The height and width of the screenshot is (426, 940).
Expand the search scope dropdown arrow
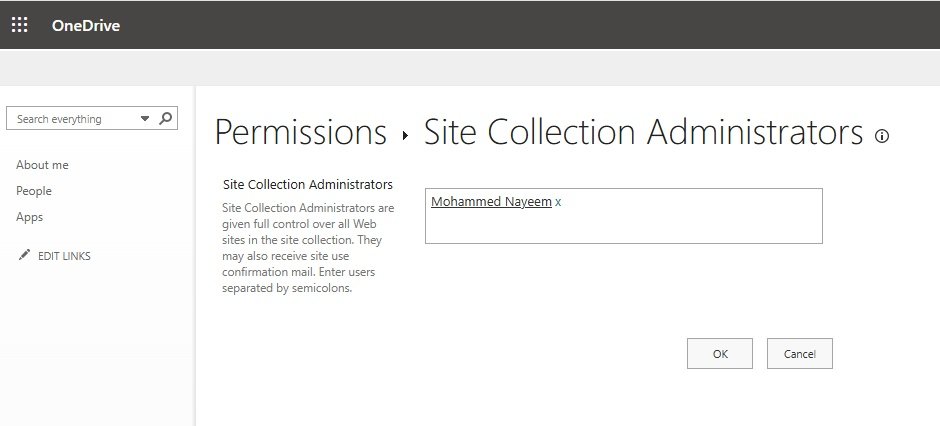[145, 119]
